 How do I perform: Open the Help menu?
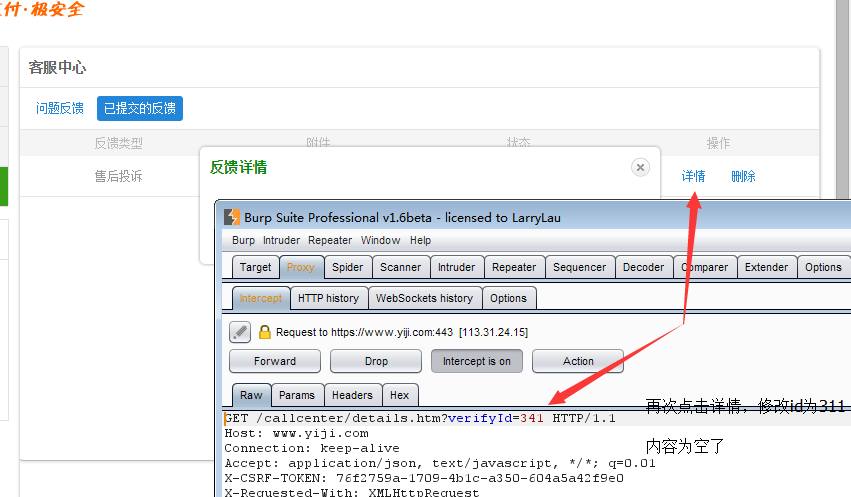pyautogui.click(x=420, y=240)
